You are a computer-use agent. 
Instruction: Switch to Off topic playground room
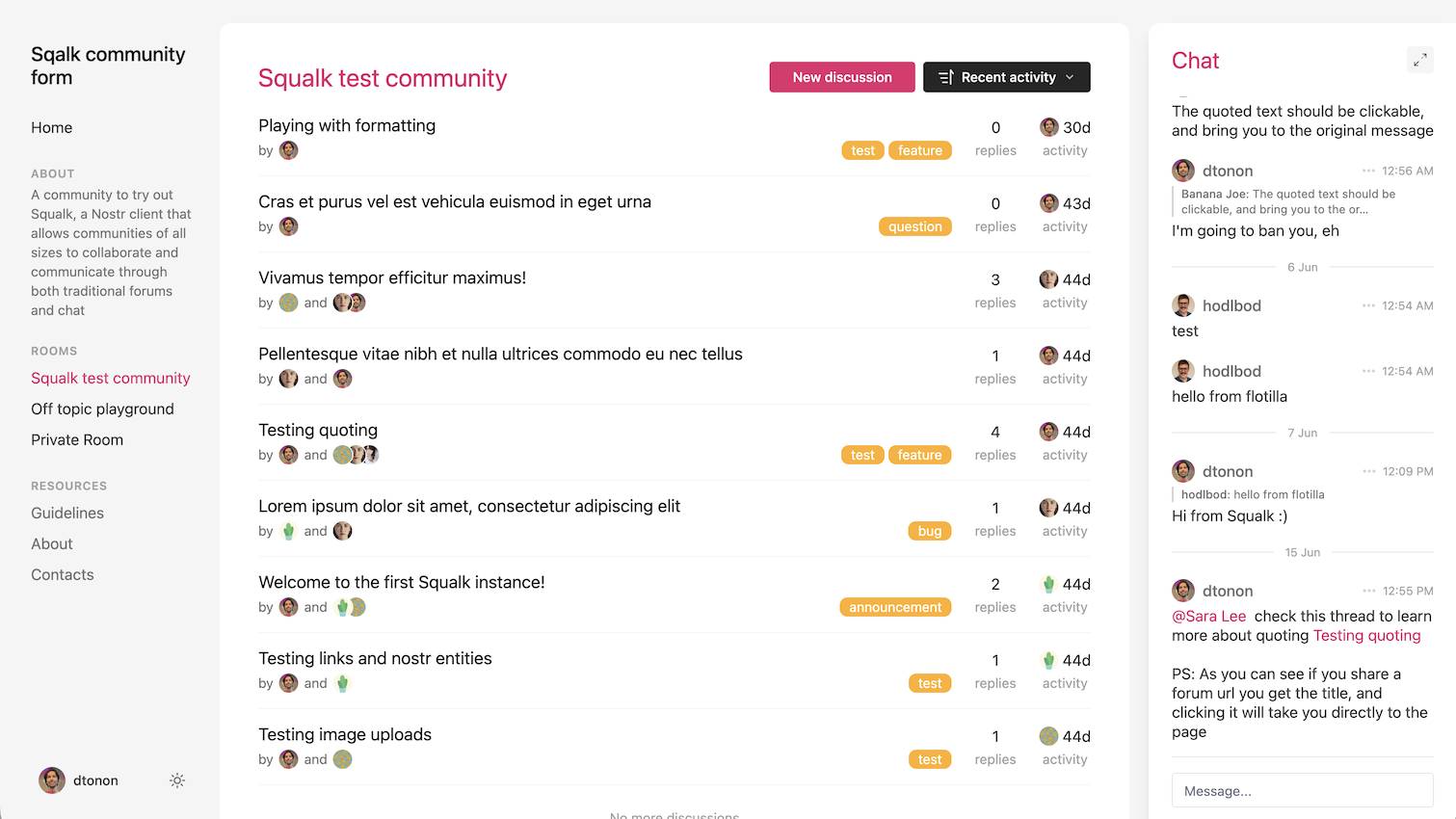tap(102, 409)
